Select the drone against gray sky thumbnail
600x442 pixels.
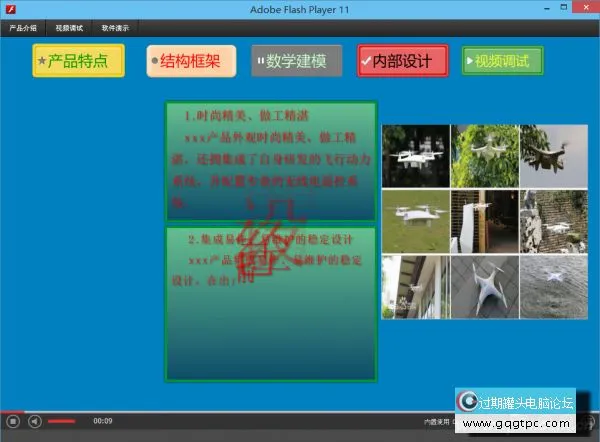pos(554,156)
